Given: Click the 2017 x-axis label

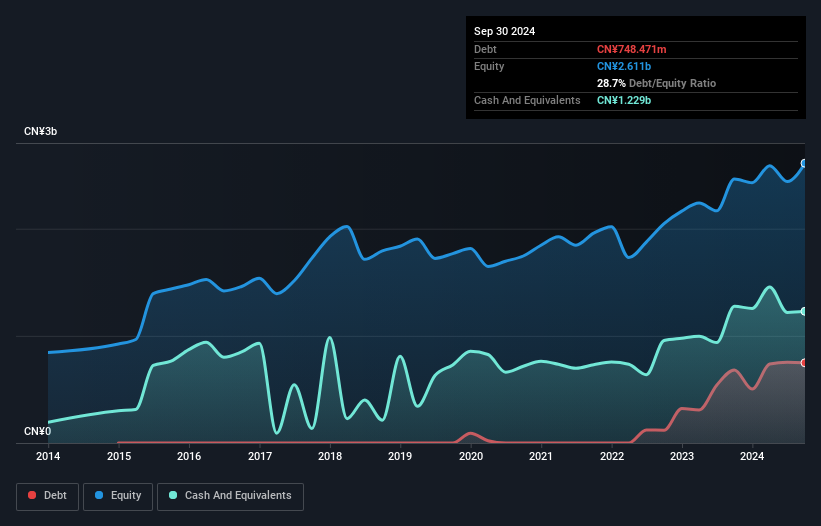Looking at the screenshot, I should 260,456.
